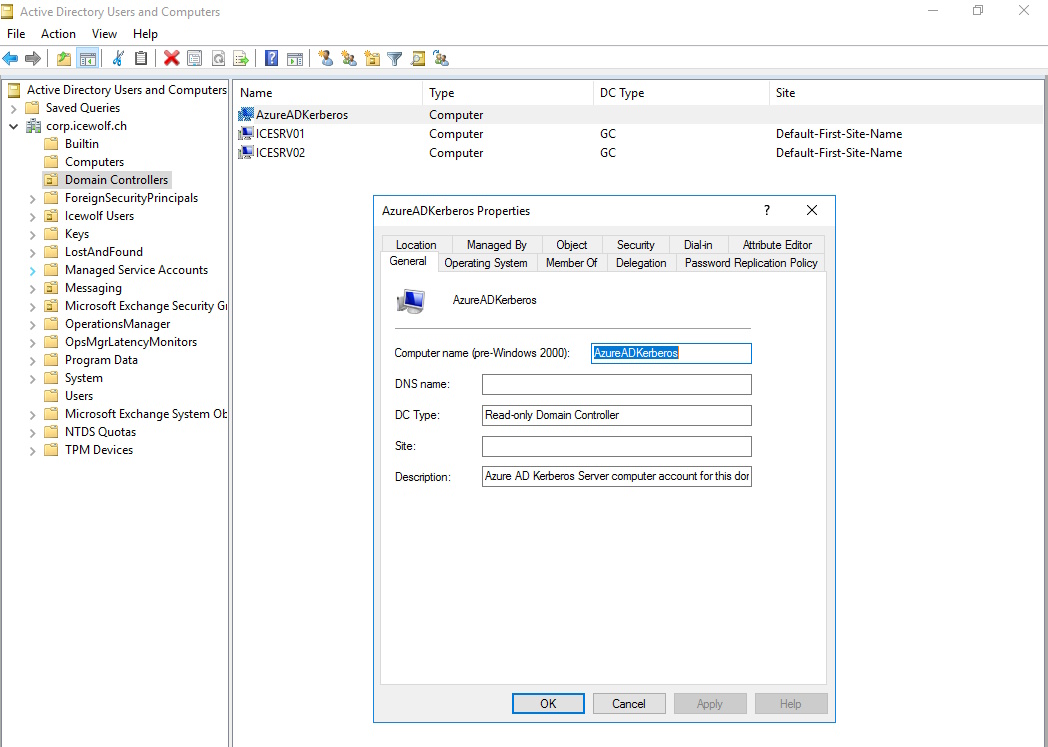Open the Delegation tab
Image resolution: width=1048 pixels, height=747 pixels.
(x=641, y=263)
